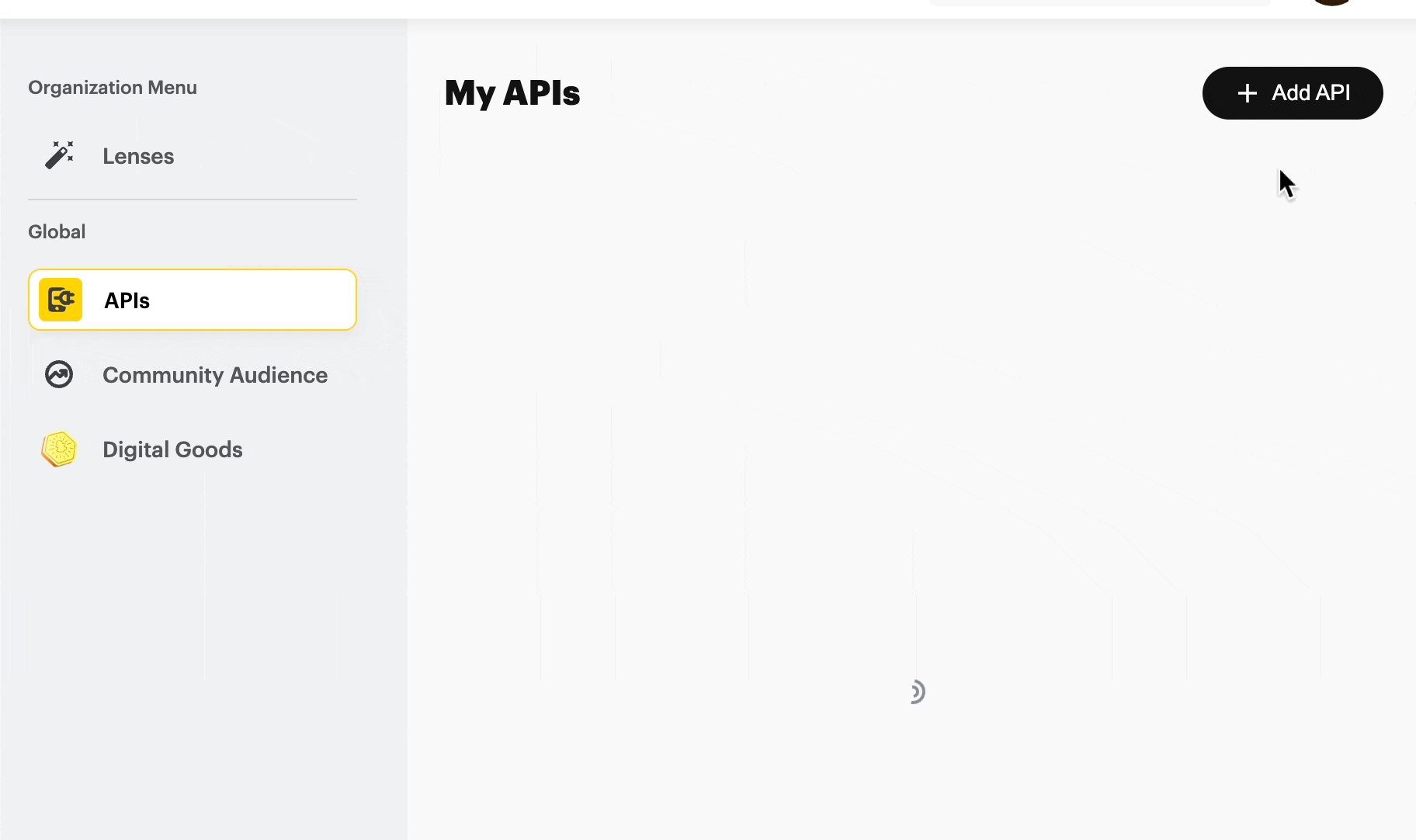Image resolution: width=1416 pixels, height=840 pixels.
Task: Click the empty My APIs content area
Action: [x=854, y=388]
